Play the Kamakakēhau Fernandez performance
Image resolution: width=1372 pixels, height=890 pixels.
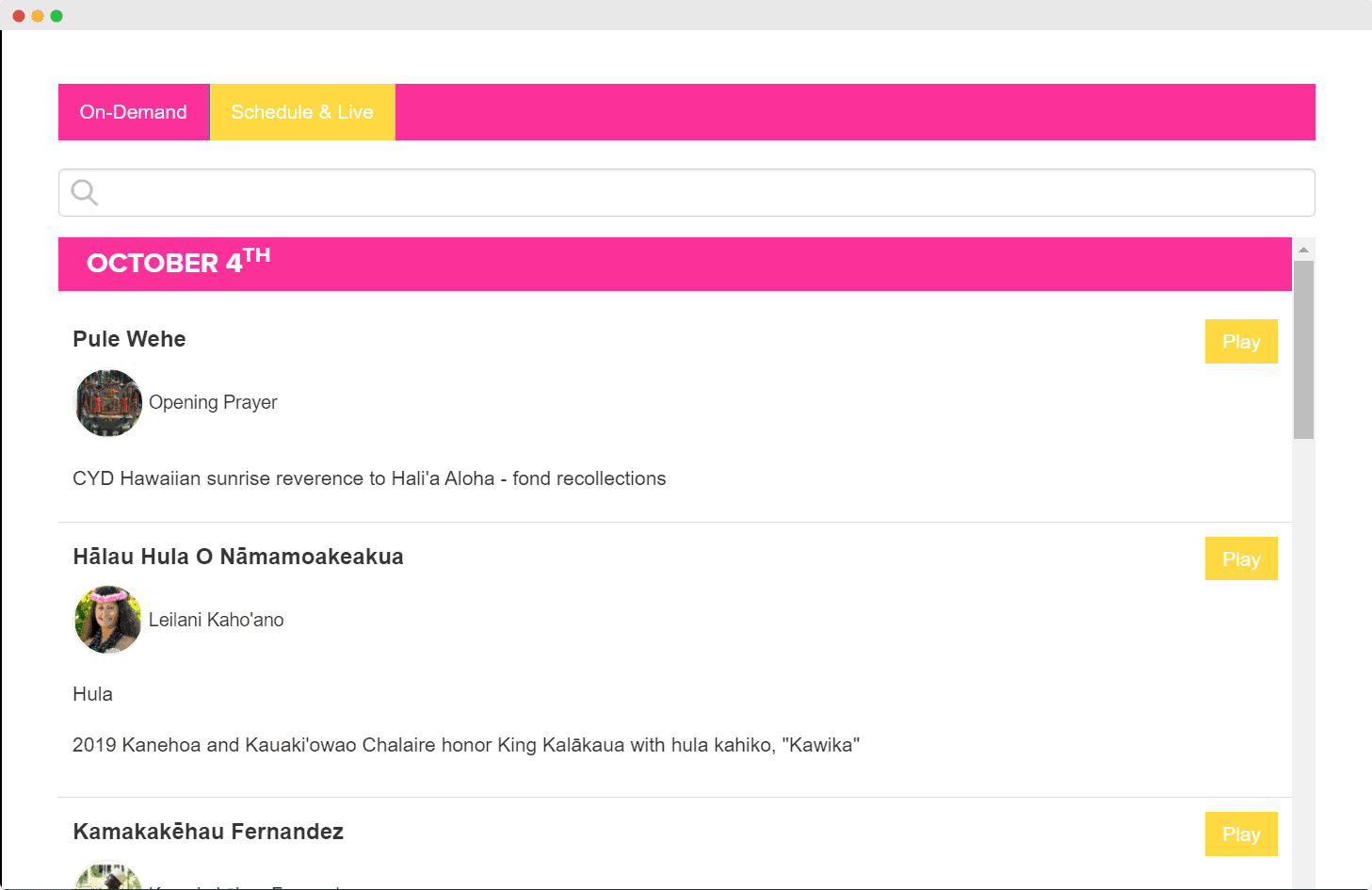click(x=1241, y=833)
